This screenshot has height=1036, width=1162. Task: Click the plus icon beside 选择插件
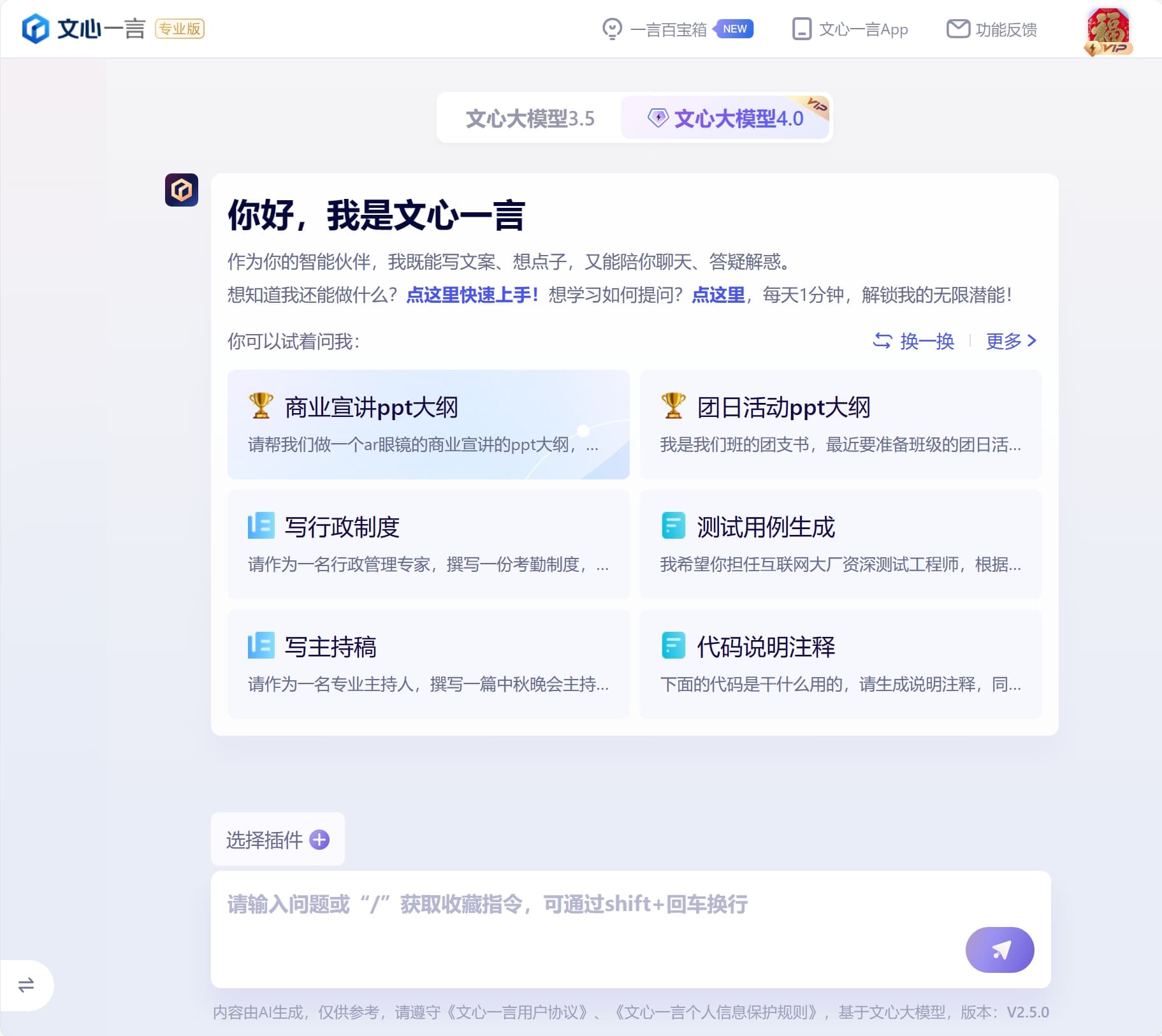tap(319, 840)
